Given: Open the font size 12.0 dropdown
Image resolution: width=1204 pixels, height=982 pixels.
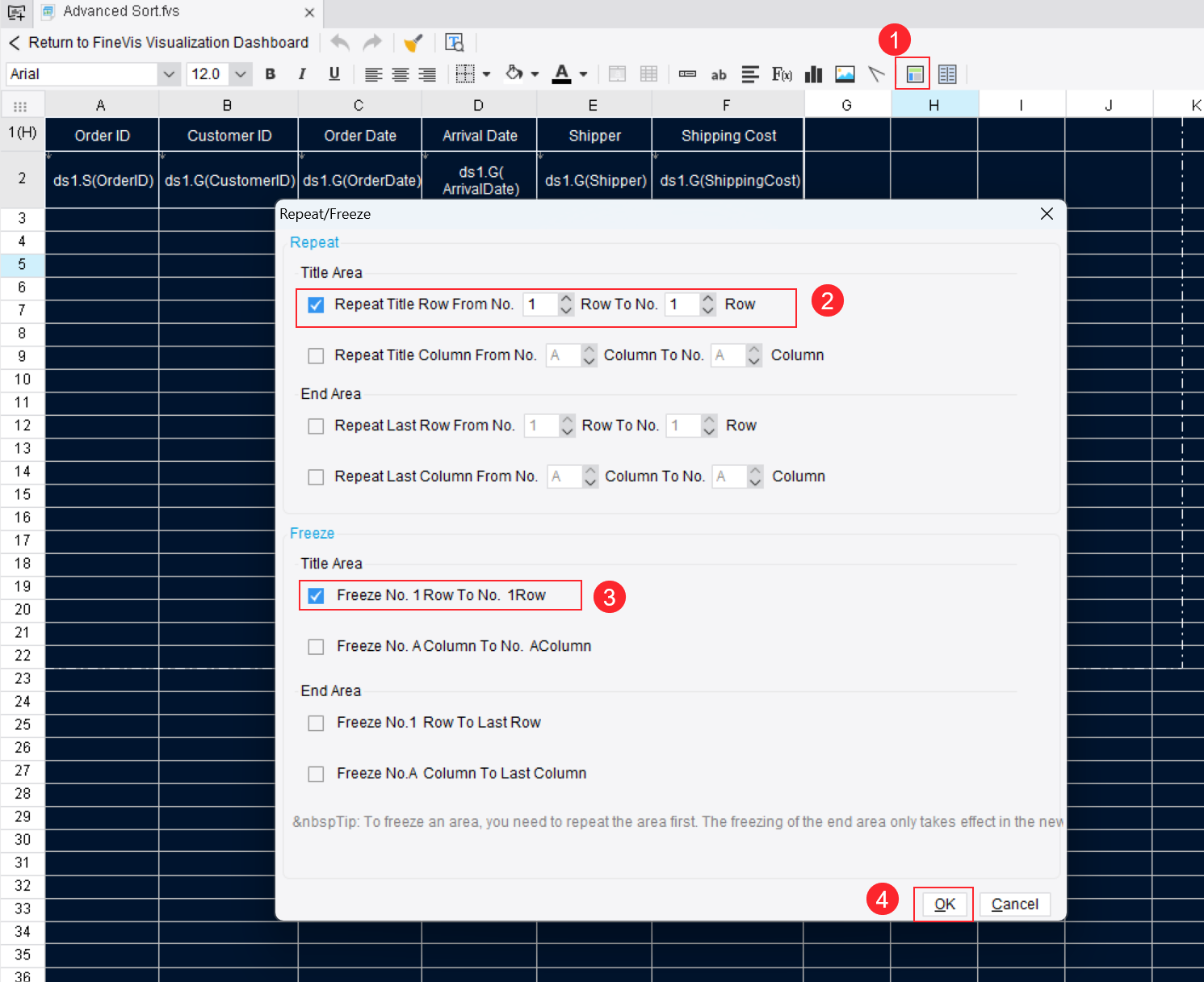Looking at the screenshot, I should [x=240, y=74].
